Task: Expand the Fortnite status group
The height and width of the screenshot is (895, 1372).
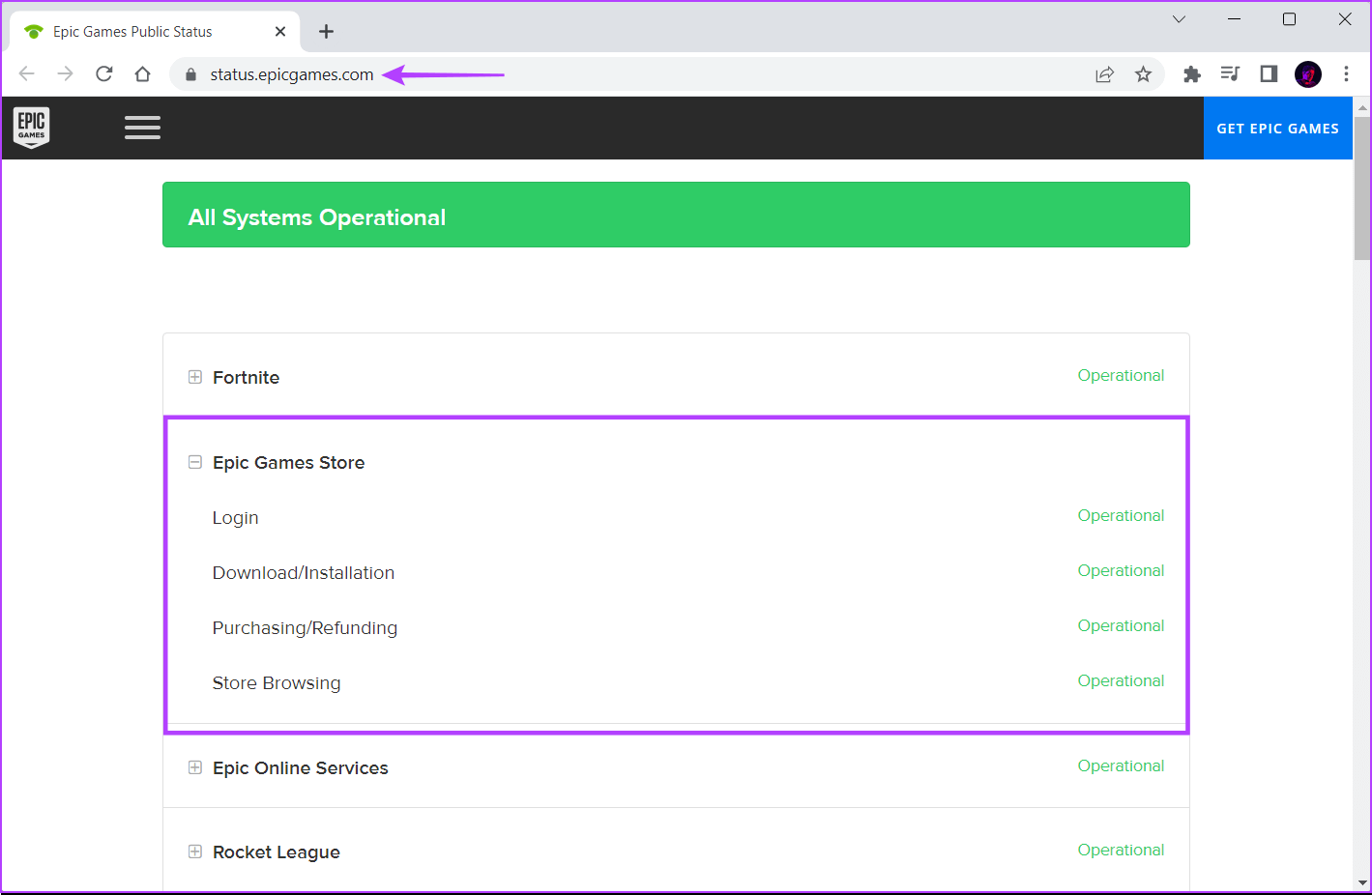Action: 195,377
